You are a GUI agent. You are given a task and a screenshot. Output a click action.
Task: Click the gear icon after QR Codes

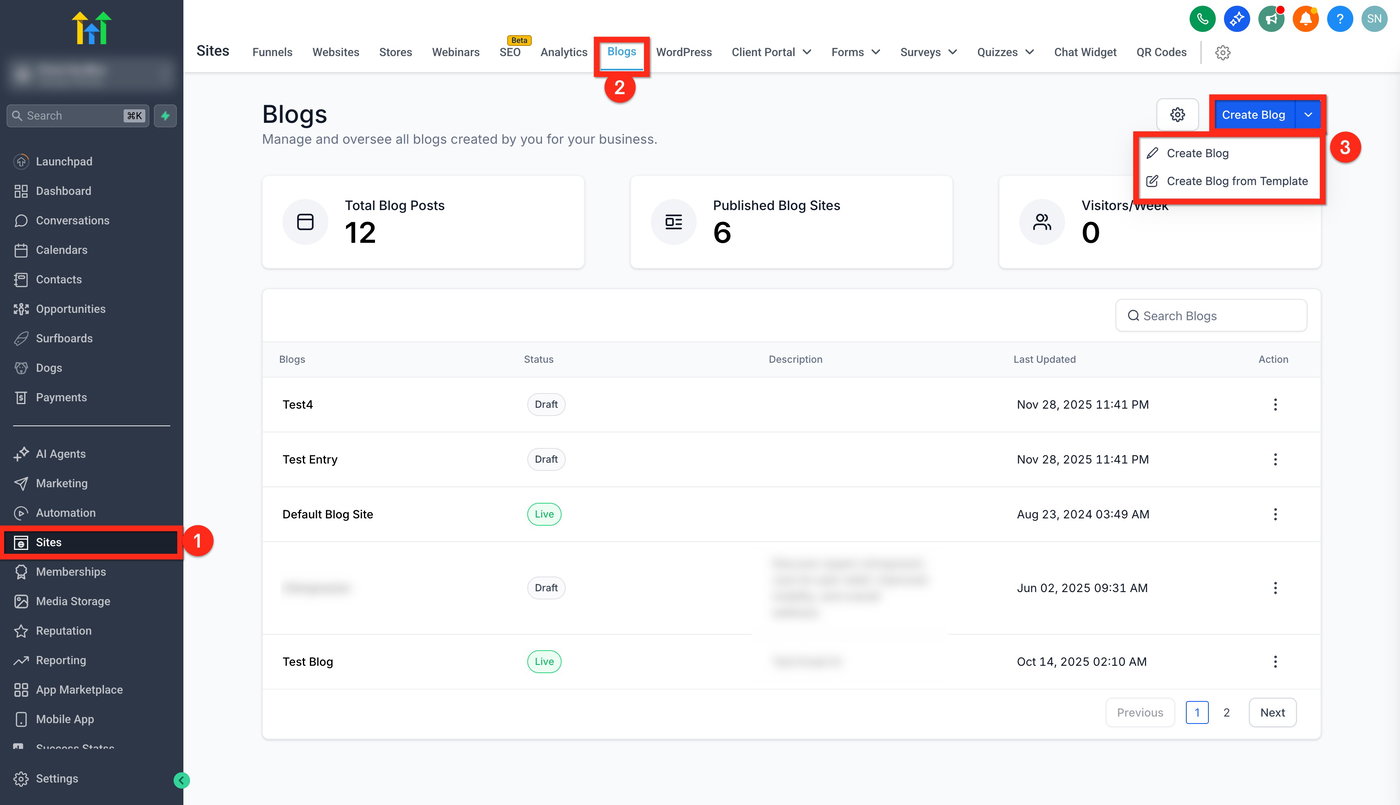[x=1223, y=53]
